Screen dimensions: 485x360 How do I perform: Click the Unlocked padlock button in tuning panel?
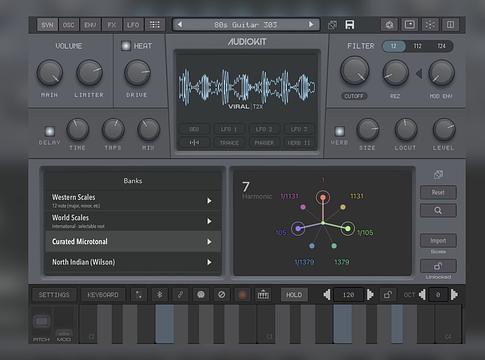[x=438, y=266]
